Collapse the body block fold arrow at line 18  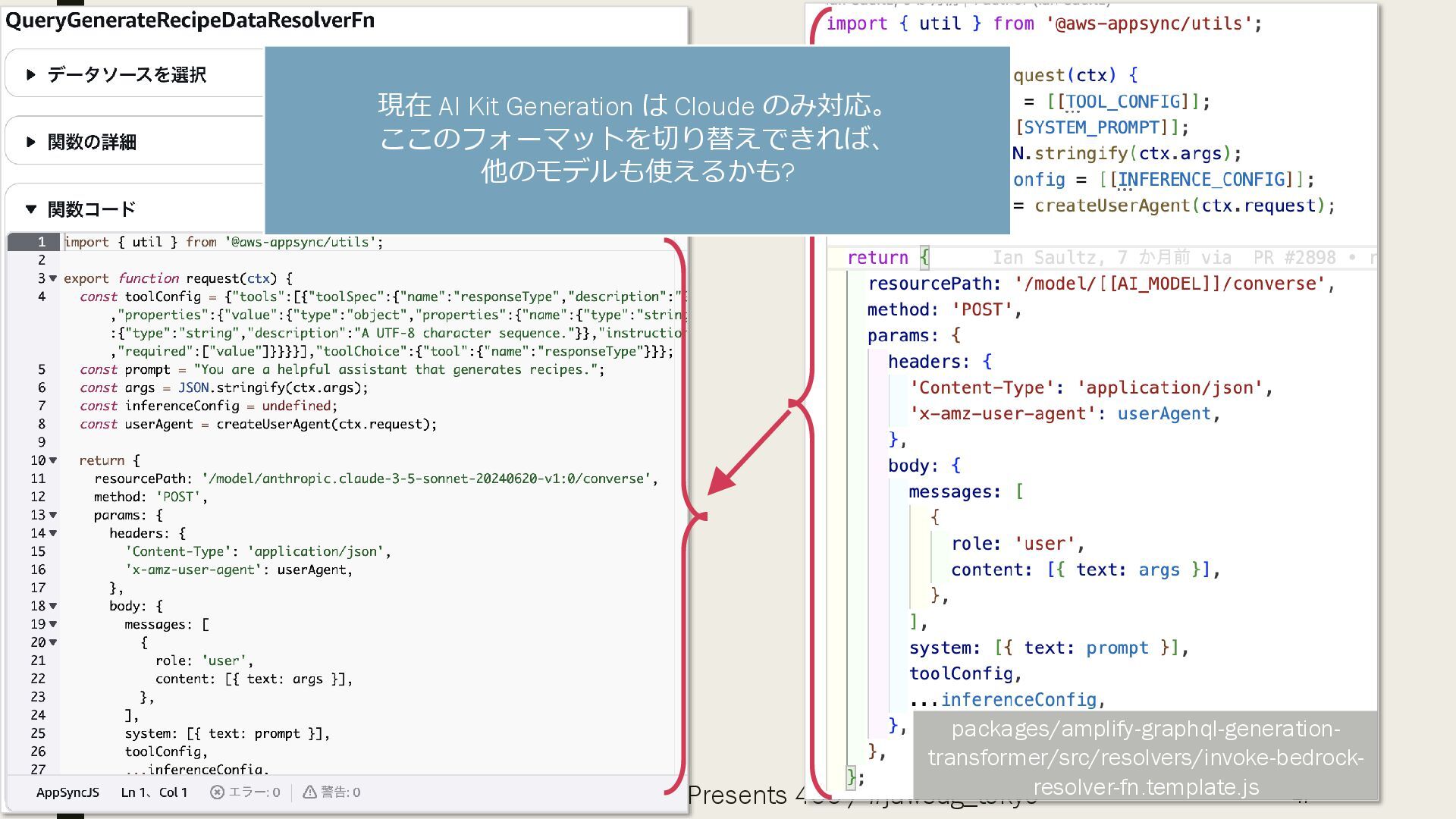tap(53, 607)
